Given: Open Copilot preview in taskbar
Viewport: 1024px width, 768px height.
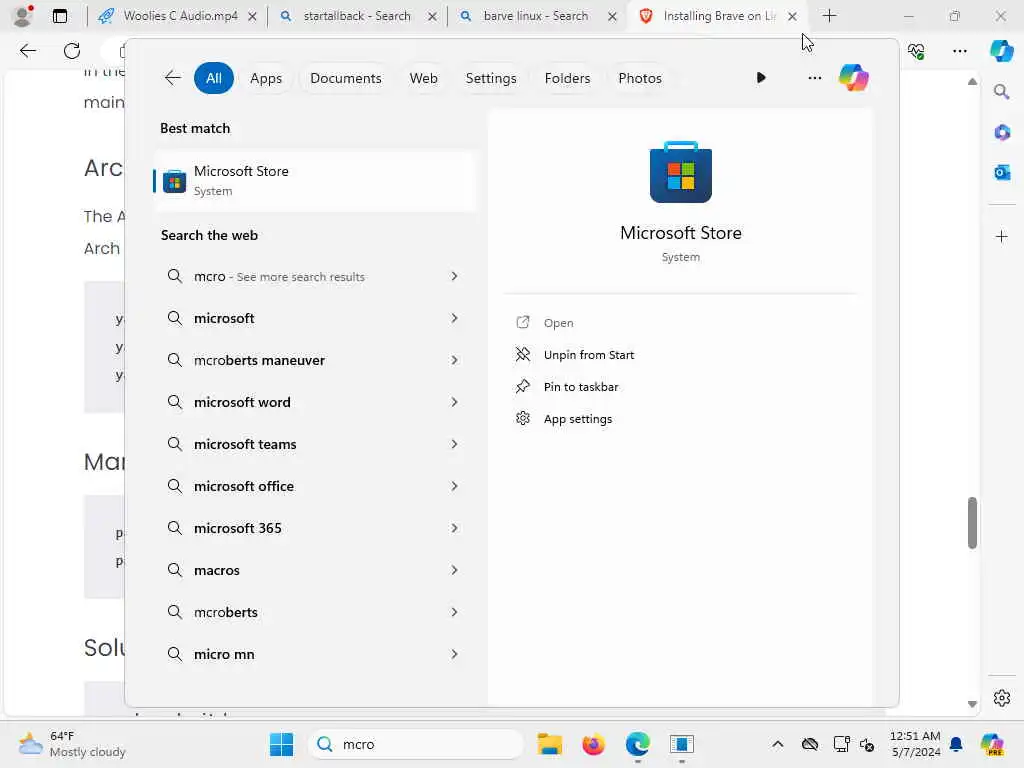Looking at the screenshot, I should click(992, 744).
